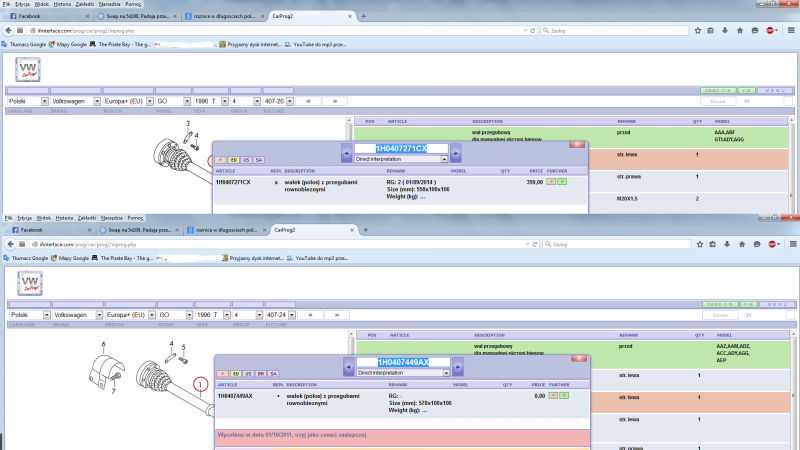This screenshot has height=450, width=800.
Task: Open Polski language dropdown in top window
Action: tap(28, 101)
